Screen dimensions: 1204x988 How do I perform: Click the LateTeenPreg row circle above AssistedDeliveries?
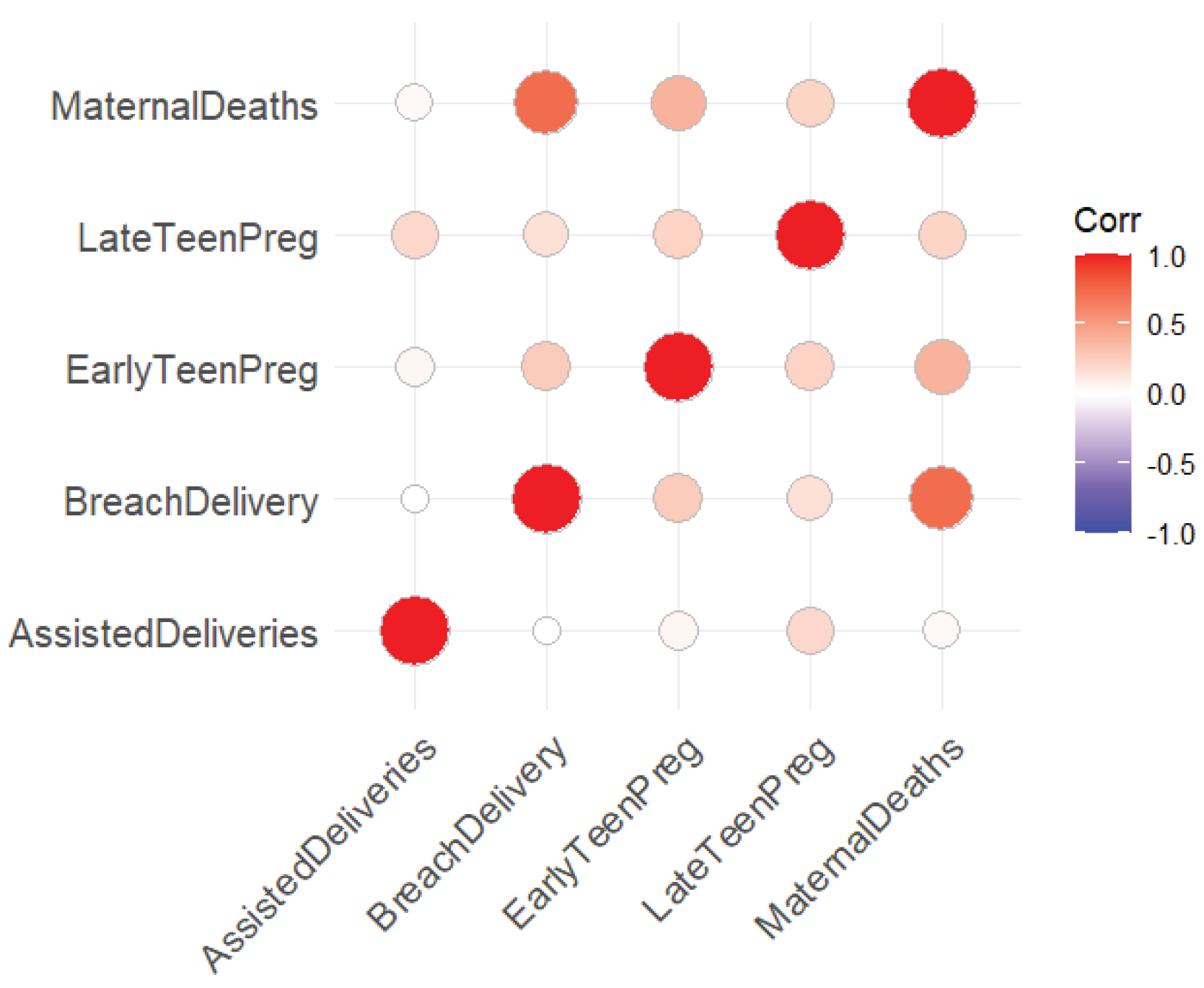pyautogui.click(x=415, y=235)
